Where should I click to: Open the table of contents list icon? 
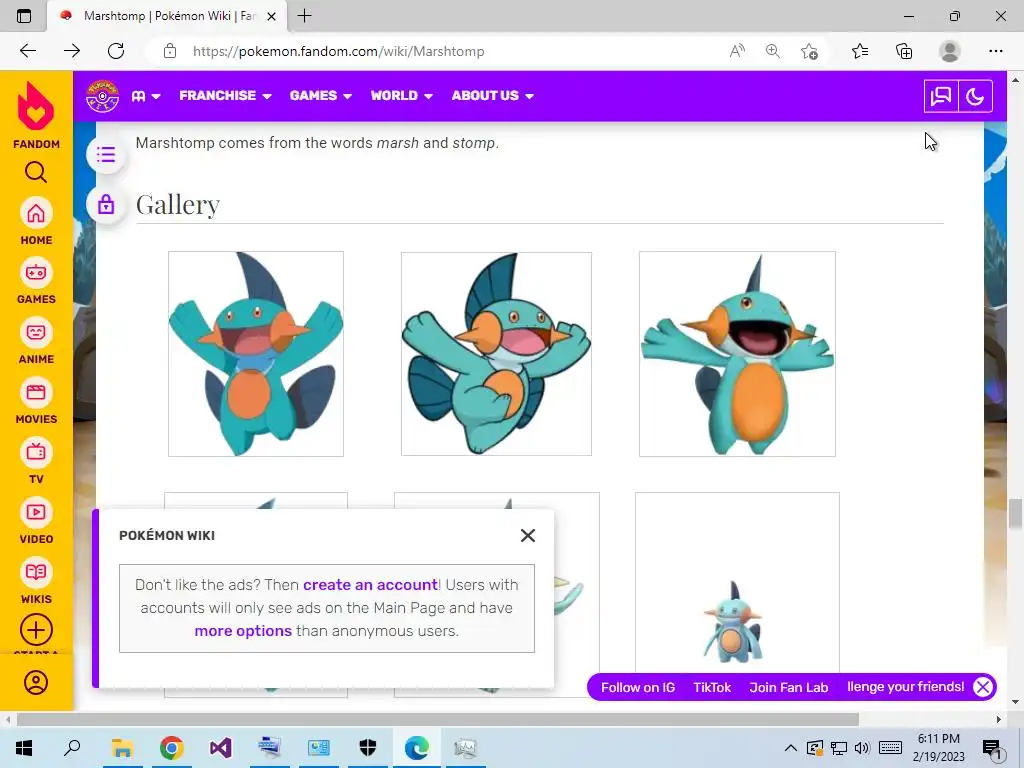point(106,155)
